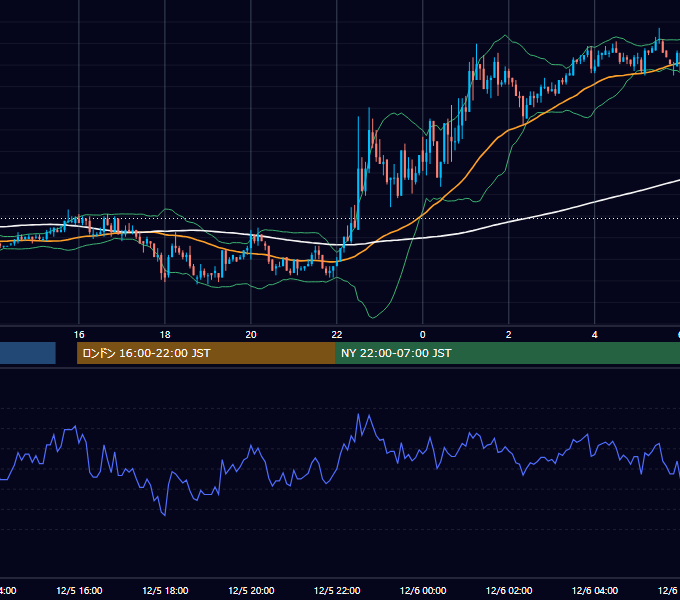This screenshot has height=600, width=680.
Task: Click the blue session bar left of London
Action: click(28, 353)
